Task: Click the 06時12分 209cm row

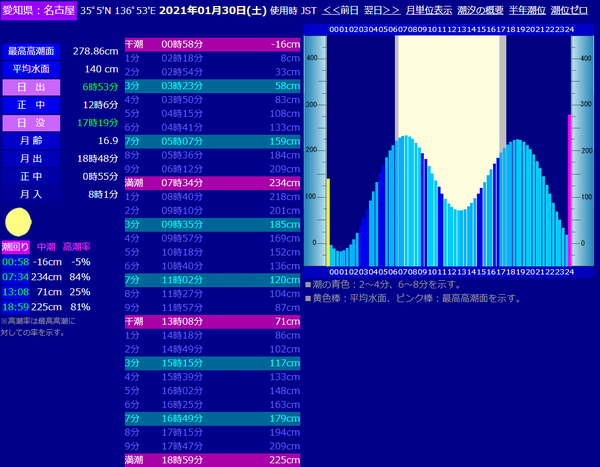Action: (x=212, y=169)
